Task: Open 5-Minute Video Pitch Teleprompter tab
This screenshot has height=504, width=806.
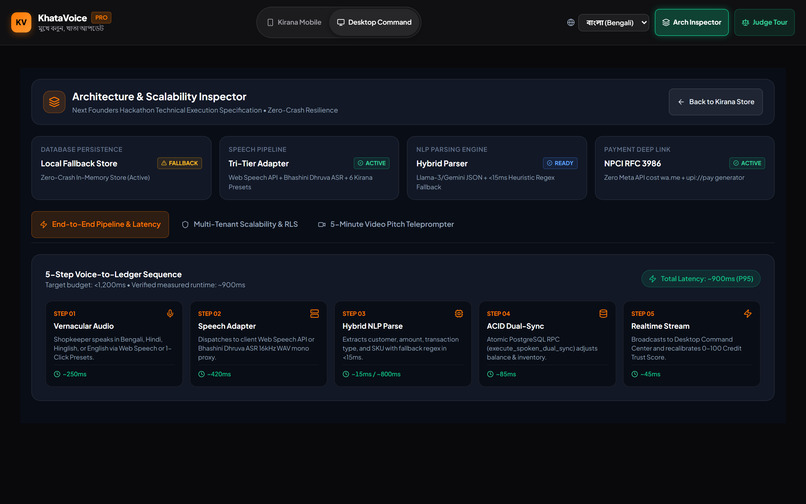Action: (x=386, y=224)
